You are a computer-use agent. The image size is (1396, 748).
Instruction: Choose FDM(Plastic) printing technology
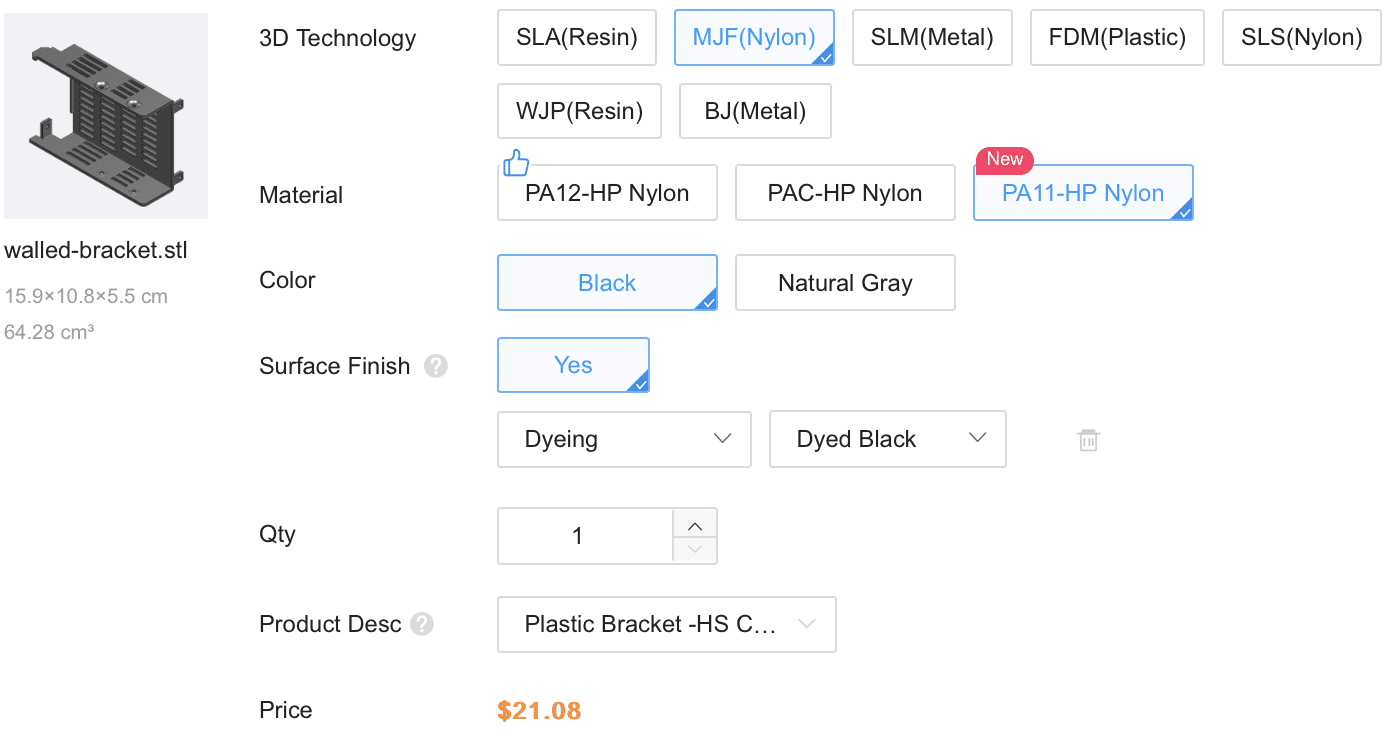coord(1117,38)
